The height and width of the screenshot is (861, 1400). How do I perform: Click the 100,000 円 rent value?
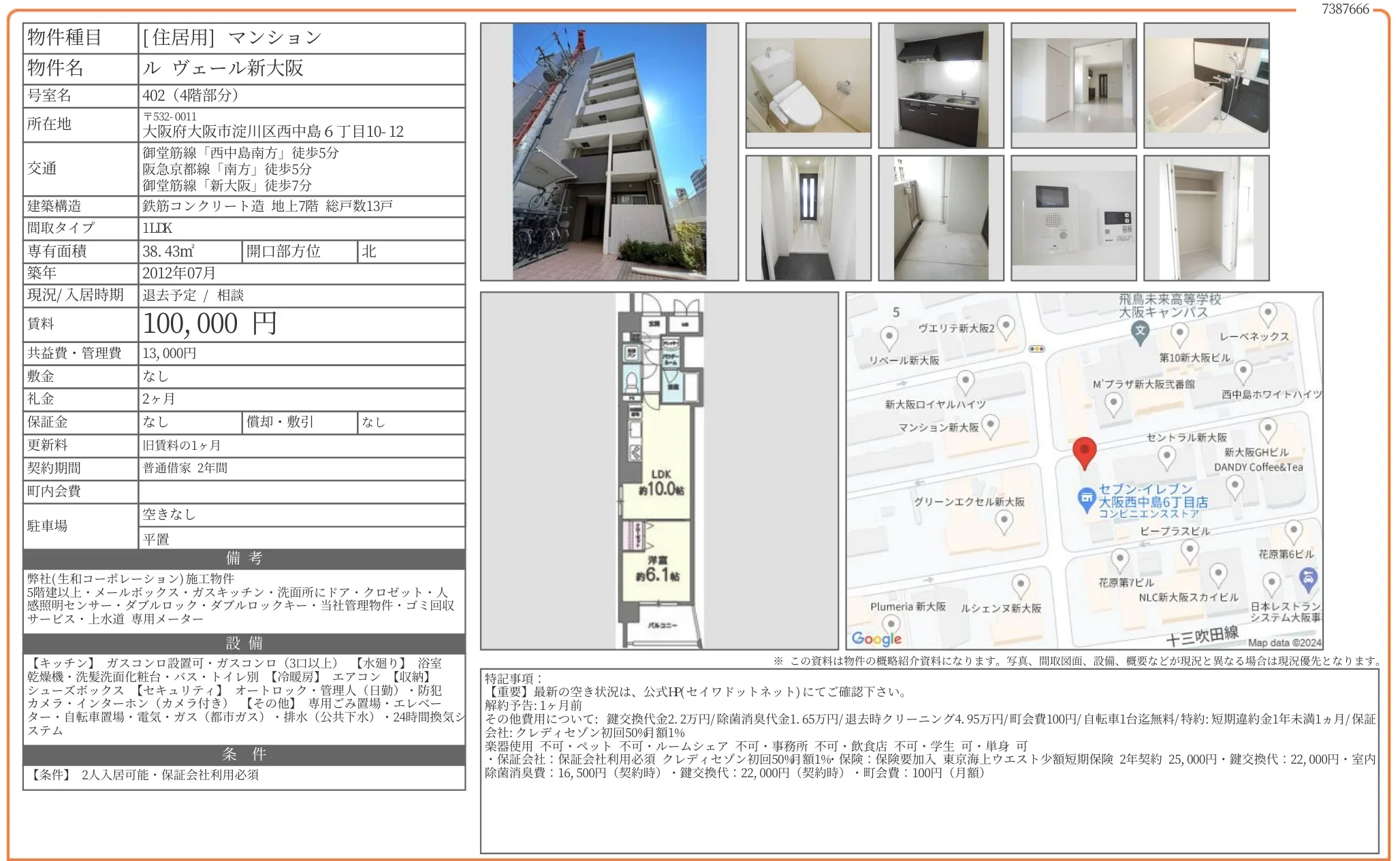pos(210,324)
